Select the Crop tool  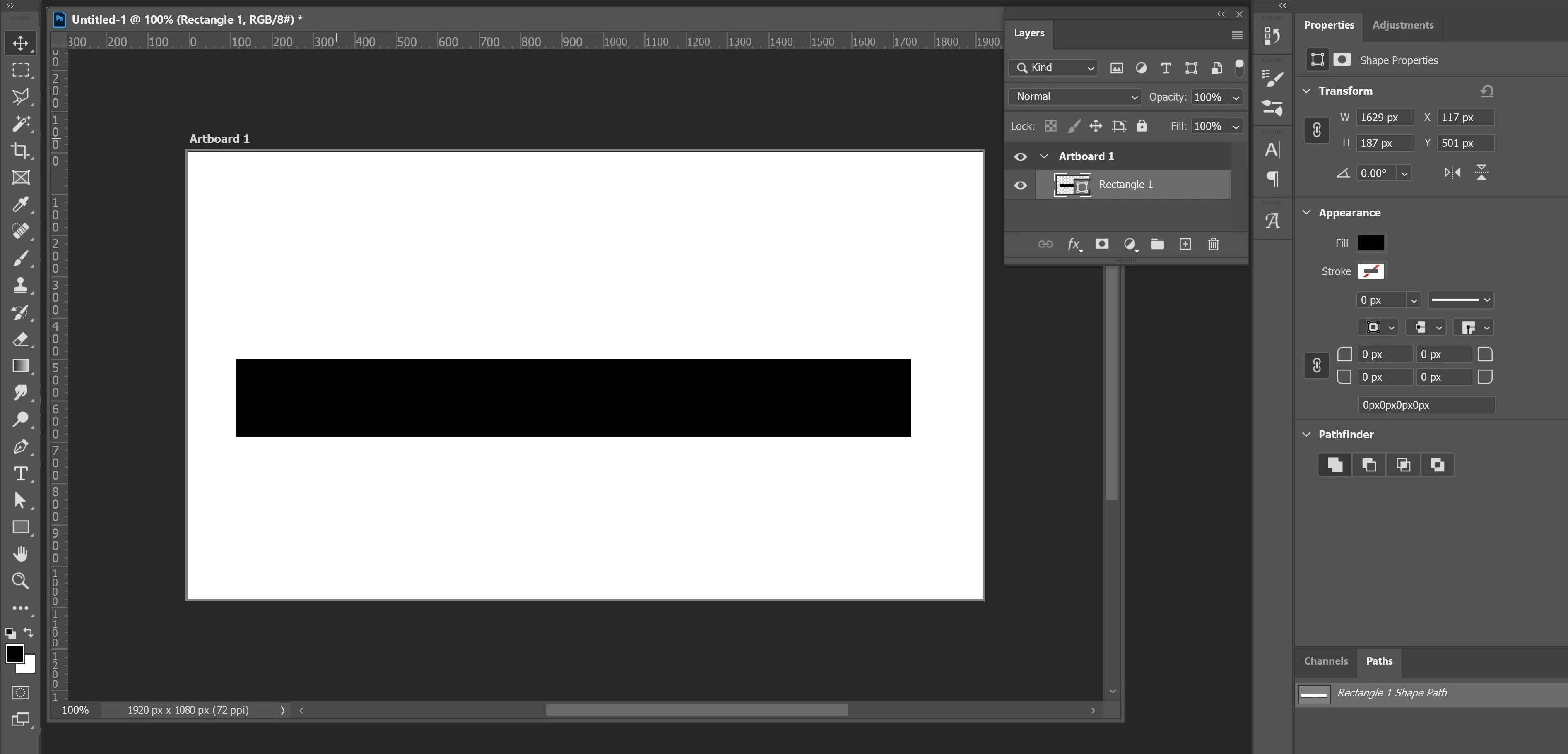point(20,150)
